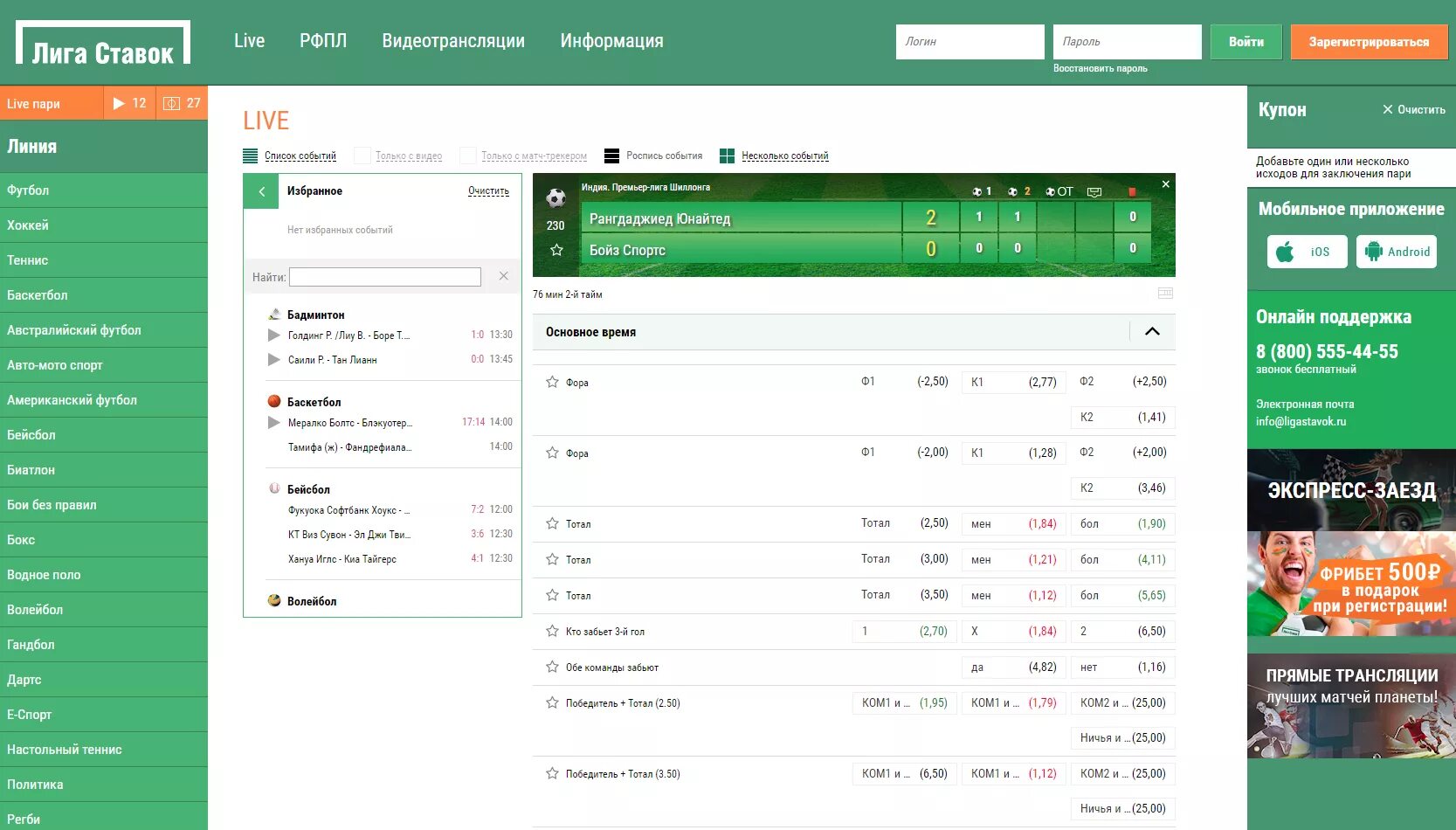Select Хоккей in the sports list
Viewport: 1456px width, 830px height.
point(104,225)
